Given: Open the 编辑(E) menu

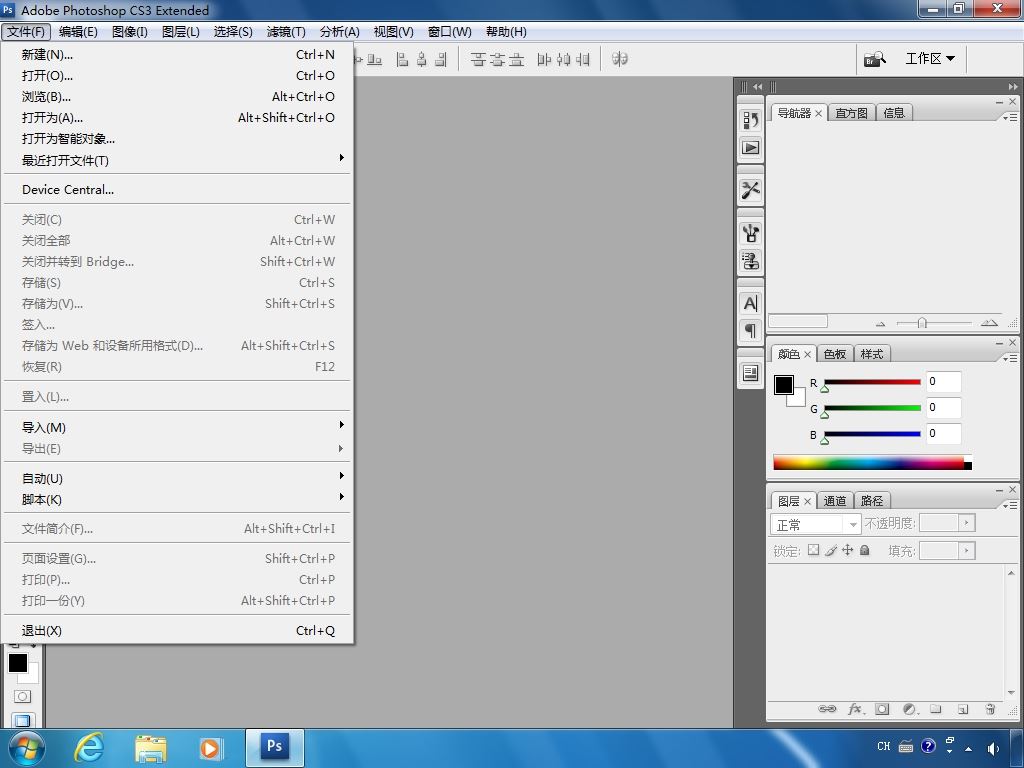Looking at the screenshot, I should pyautogui.click(x=78, y=31).
